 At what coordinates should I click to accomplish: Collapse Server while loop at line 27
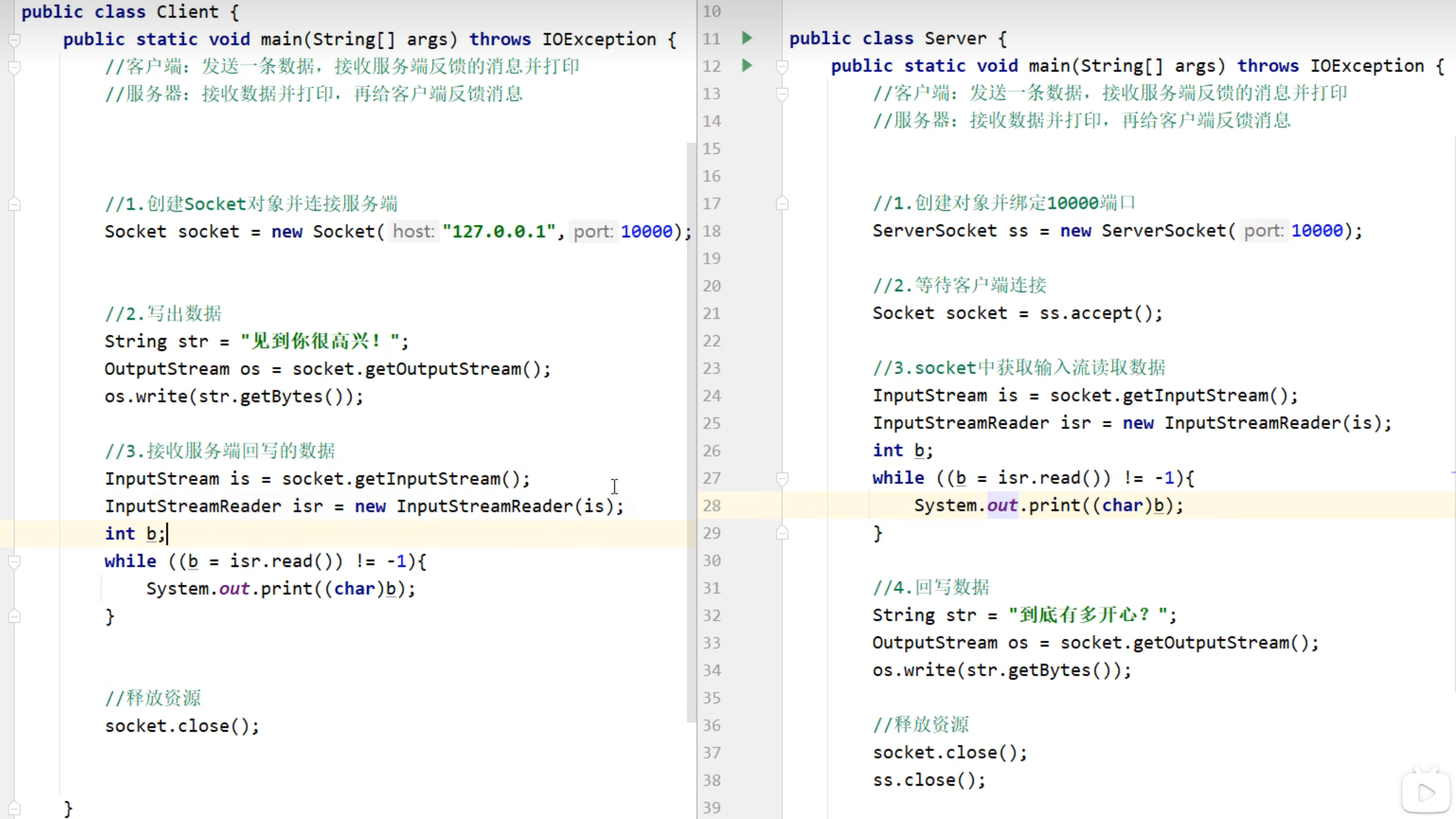[x=782, y=478]
